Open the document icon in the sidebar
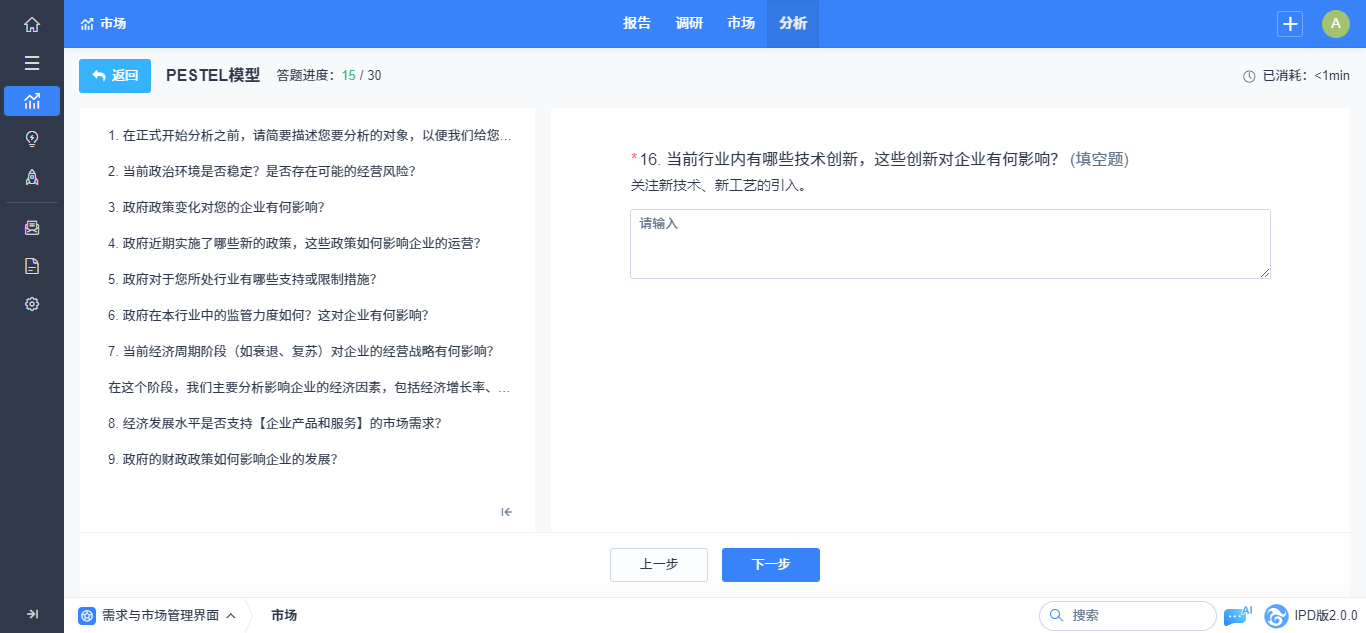1366x633 pixels. point(32,266)
